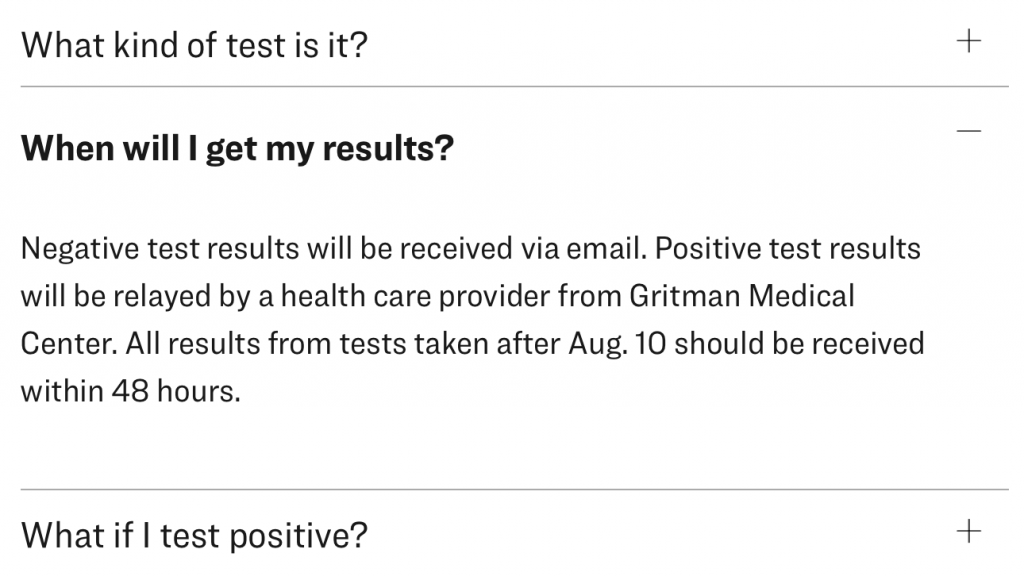
Task: Click the divider line above "What if I test positive?"
Action: 514,489
